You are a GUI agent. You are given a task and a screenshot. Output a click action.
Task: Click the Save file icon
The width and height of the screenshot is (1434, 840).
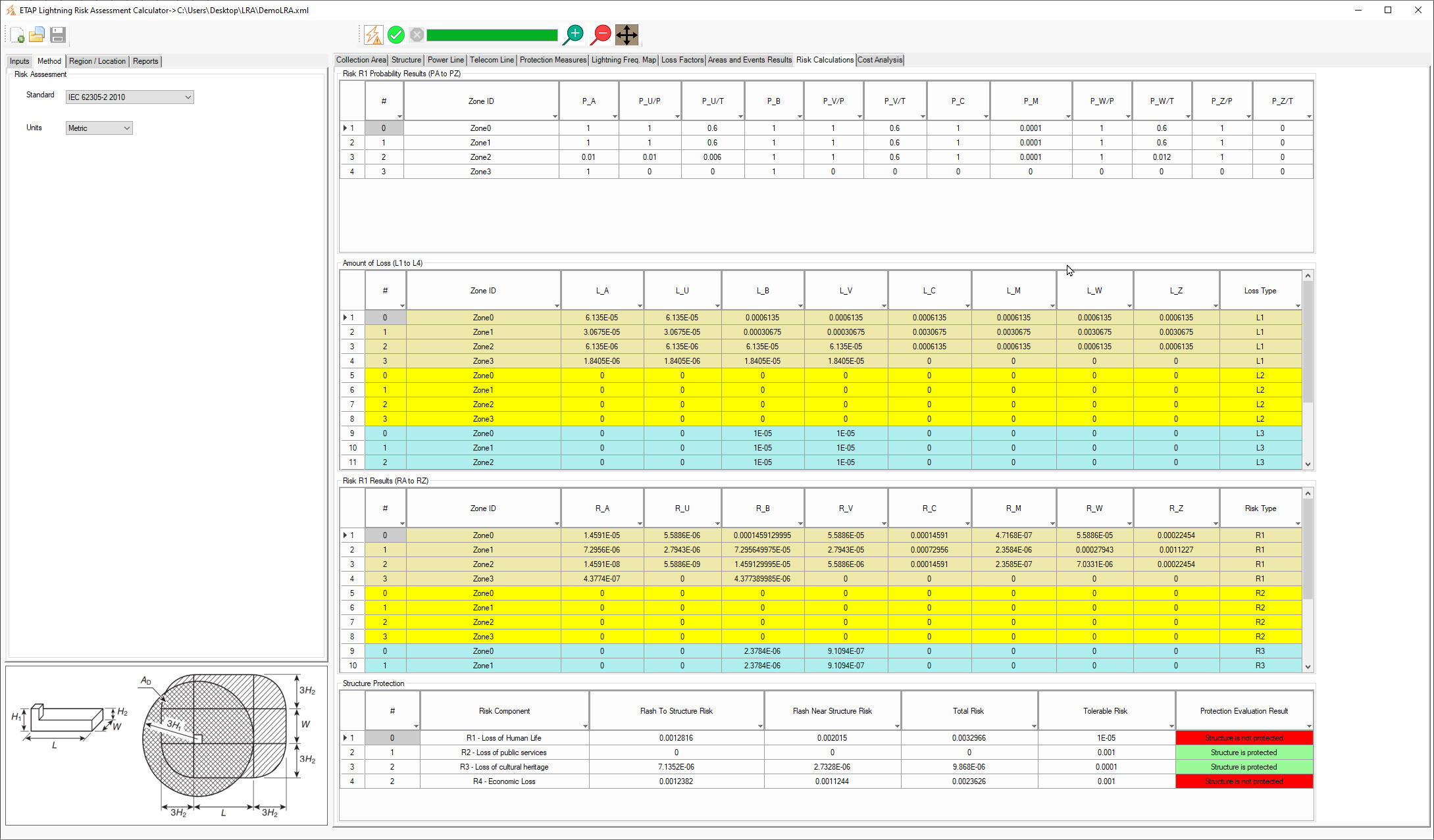[57, 35]
